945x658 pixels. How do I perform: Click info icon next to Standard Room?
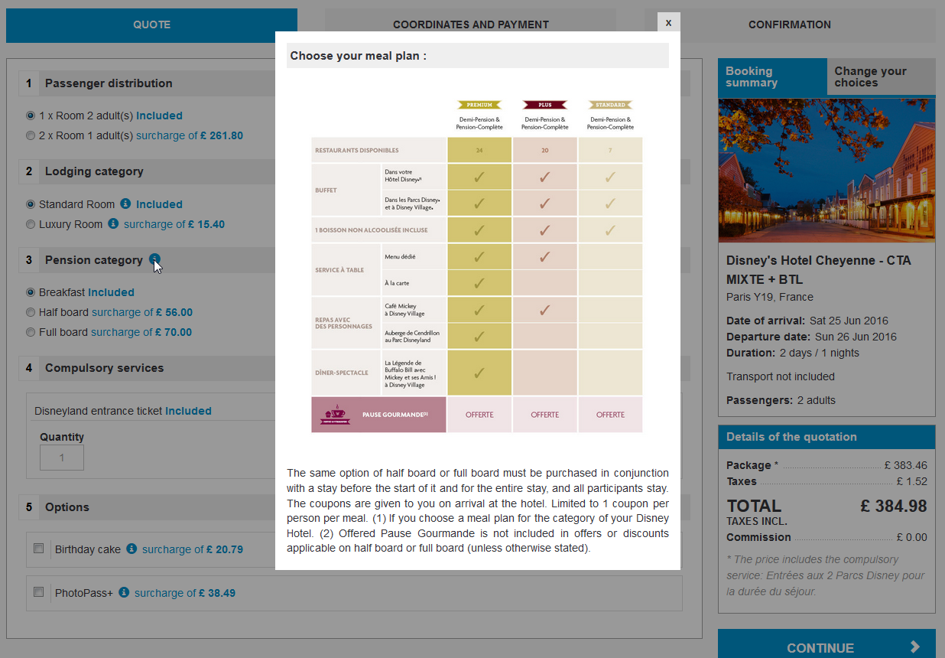pos(127,204)
